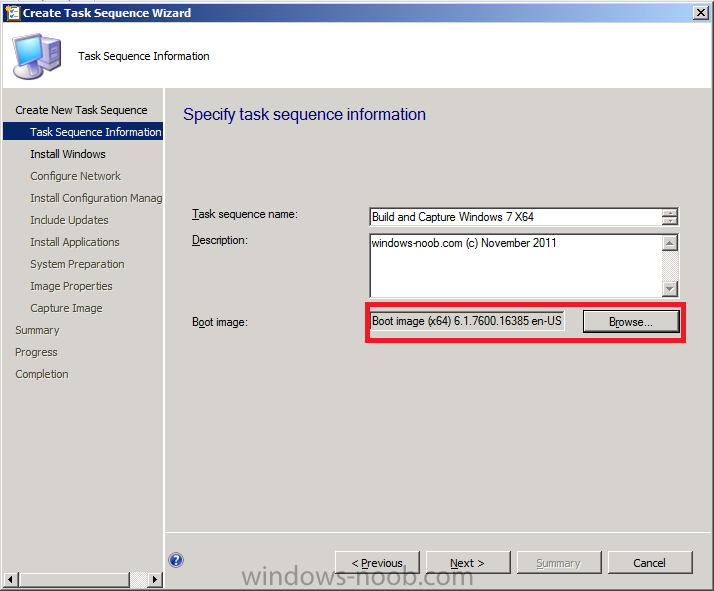Go back with Previous button
Viewport: 714px width, 591px height.
tap(377, 563)
